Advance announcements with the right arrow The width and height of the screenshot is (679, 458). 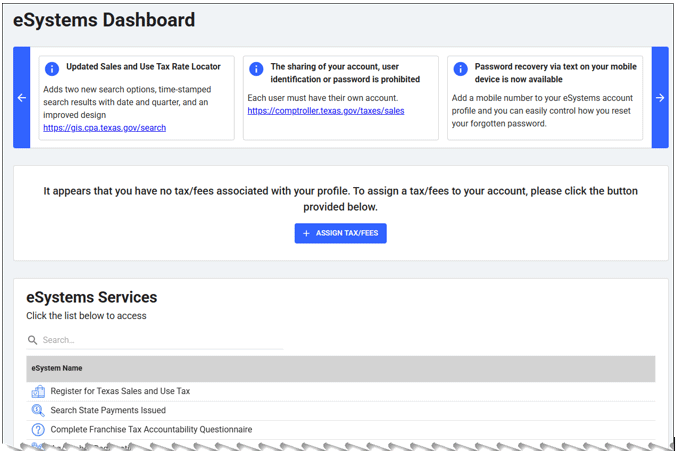coord(660,97)
